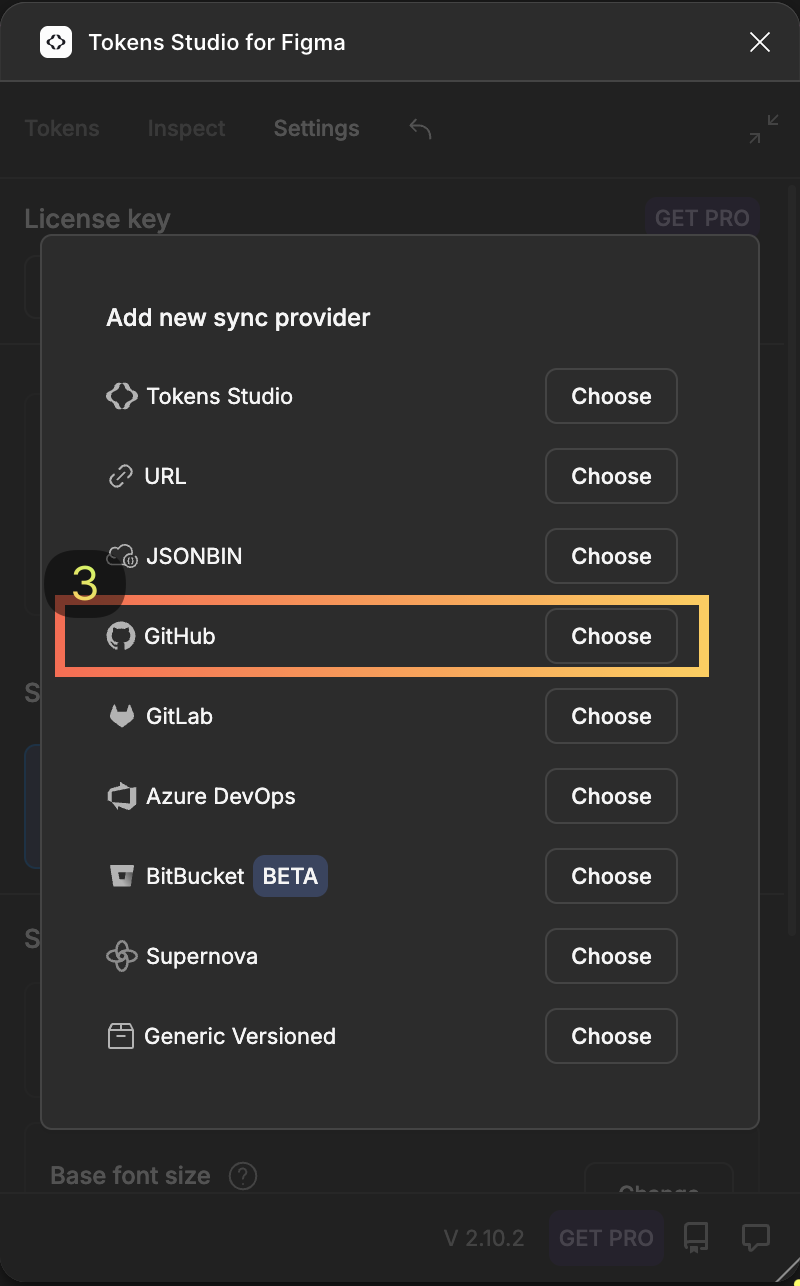The width and height of the screenshot is (800, 1286).
Task: Choose Generic Versioned as sync provider
Action: tap(611, 1036)
